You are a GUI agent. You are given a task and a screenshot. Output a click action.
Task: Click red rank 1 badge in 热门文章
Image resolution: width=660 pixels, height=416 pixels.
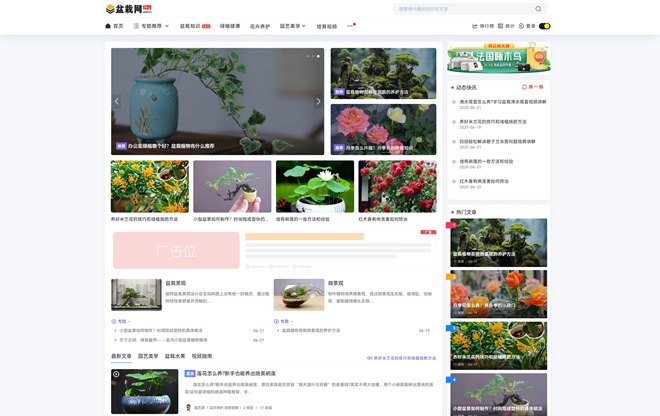[x=452, y=225]
